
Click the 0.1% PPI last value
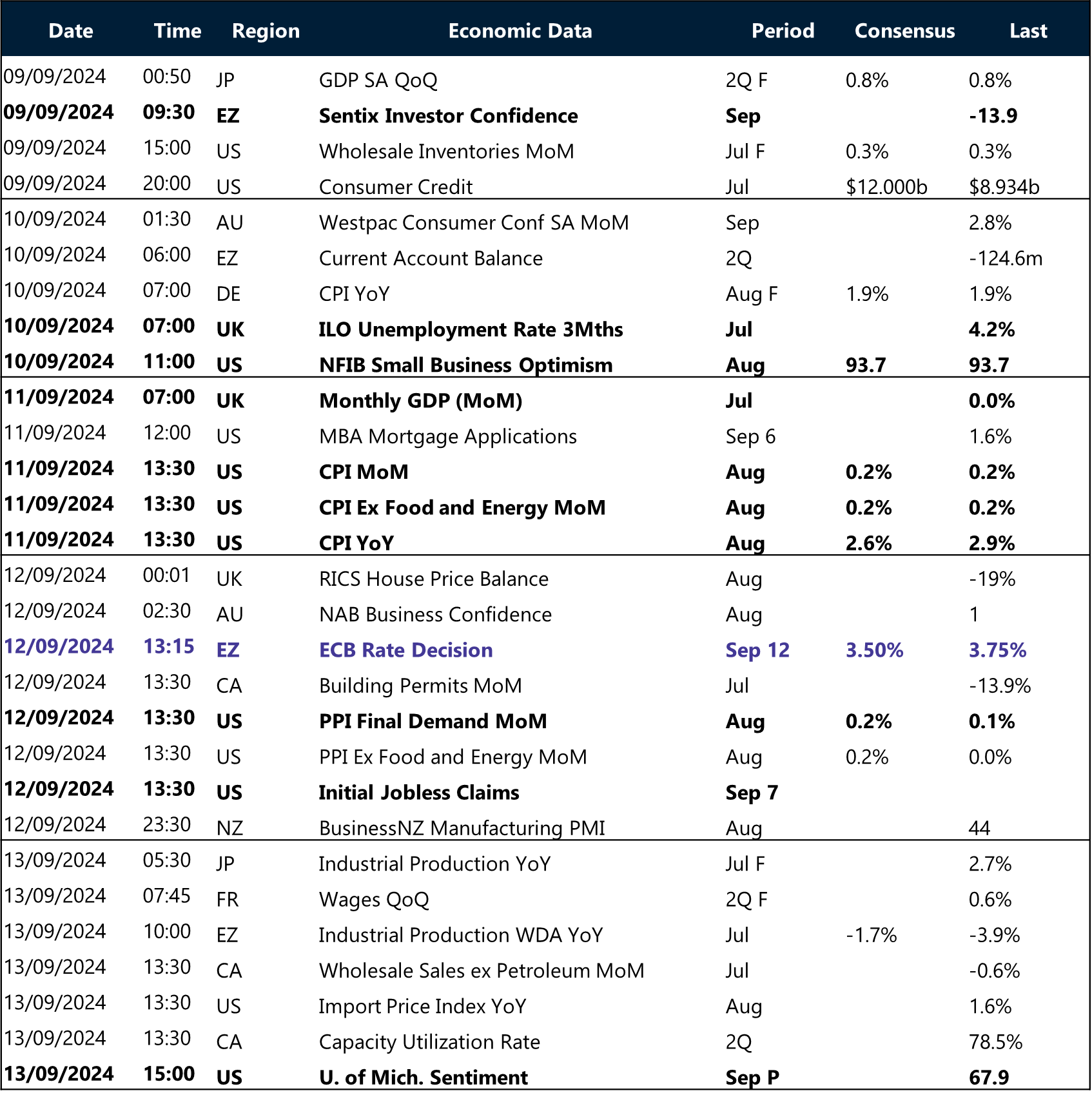click(991, 722)
